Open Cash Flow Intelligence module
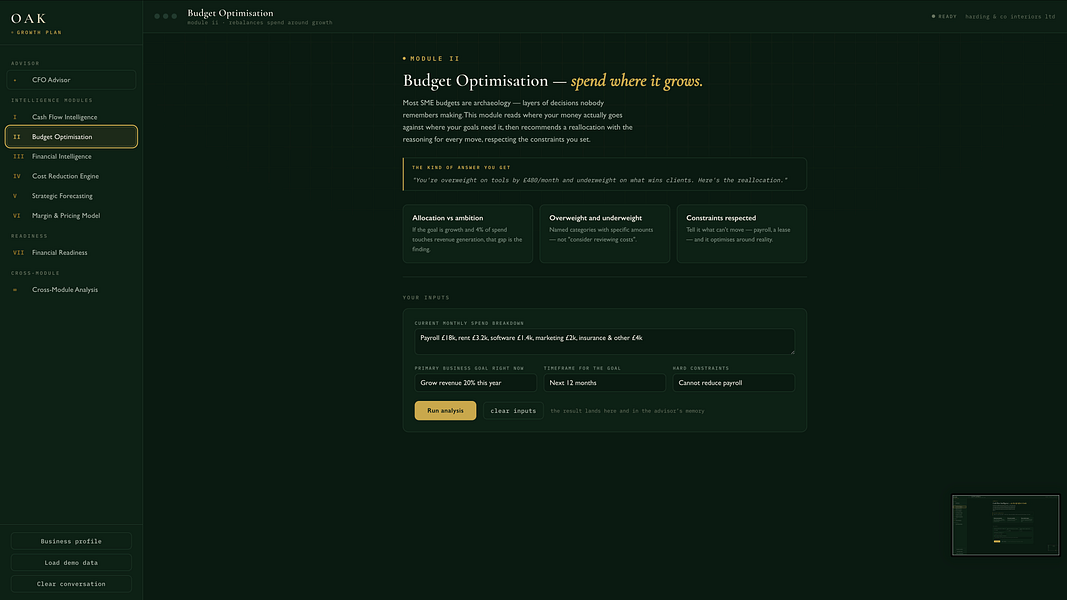This screenshot has width=1067, height=600. [x=71, y=117]
